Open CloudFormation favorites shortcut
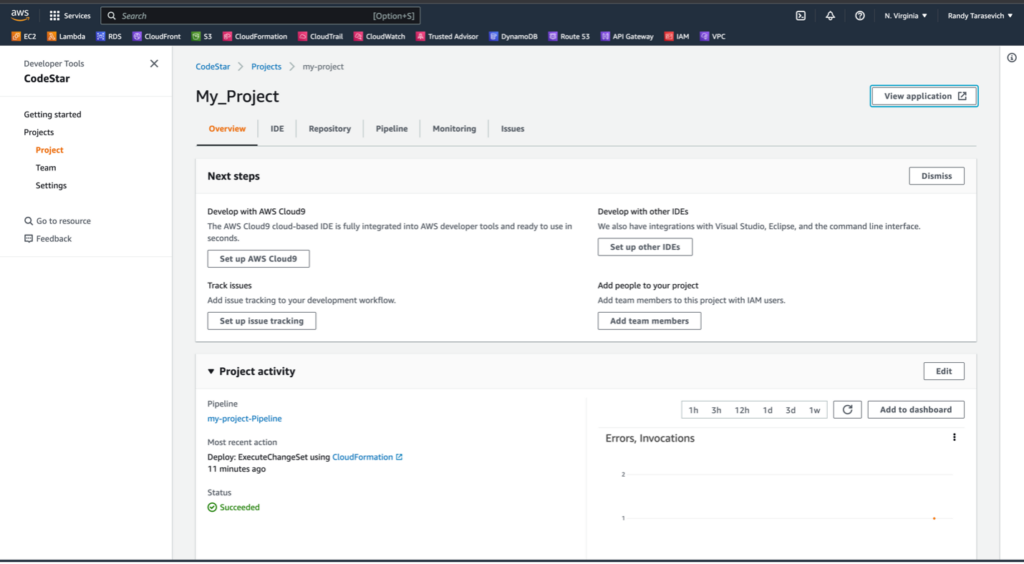The height and width of the screenshot is (564, 1024). click(x=255, y=37)
